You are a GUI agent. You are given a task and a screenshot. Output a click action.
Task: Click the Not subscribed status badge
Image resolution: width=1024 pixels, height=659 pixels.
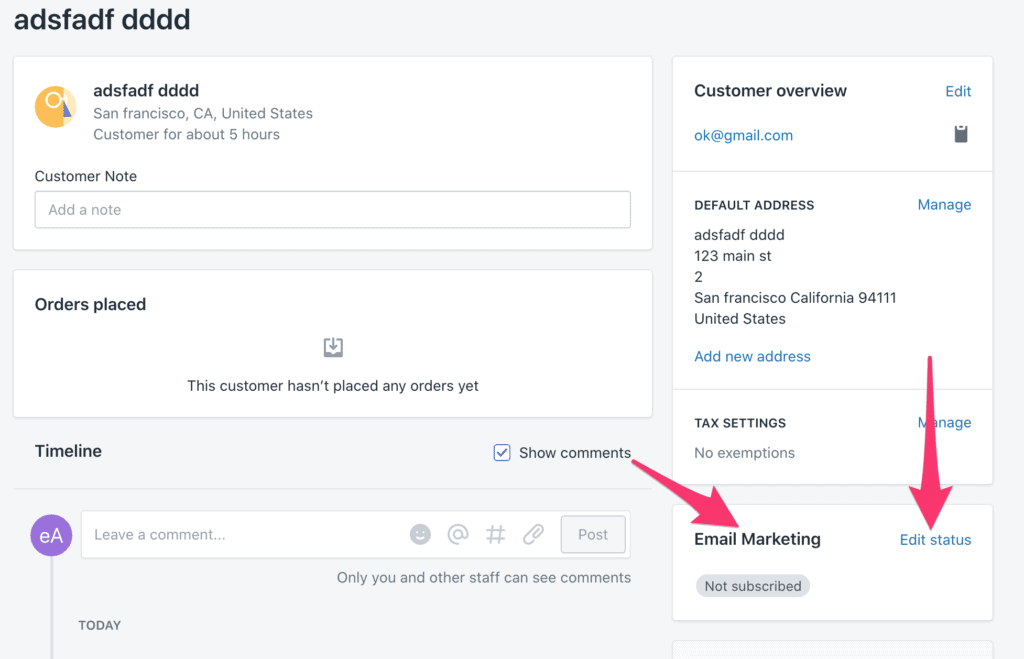pos(752,586)
